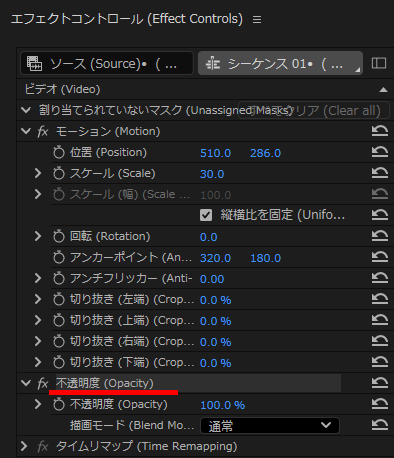Viewport: 394px width, 458px height.
Task: Toggle the timeline view panel icon
Action: (x=379, y=63)
